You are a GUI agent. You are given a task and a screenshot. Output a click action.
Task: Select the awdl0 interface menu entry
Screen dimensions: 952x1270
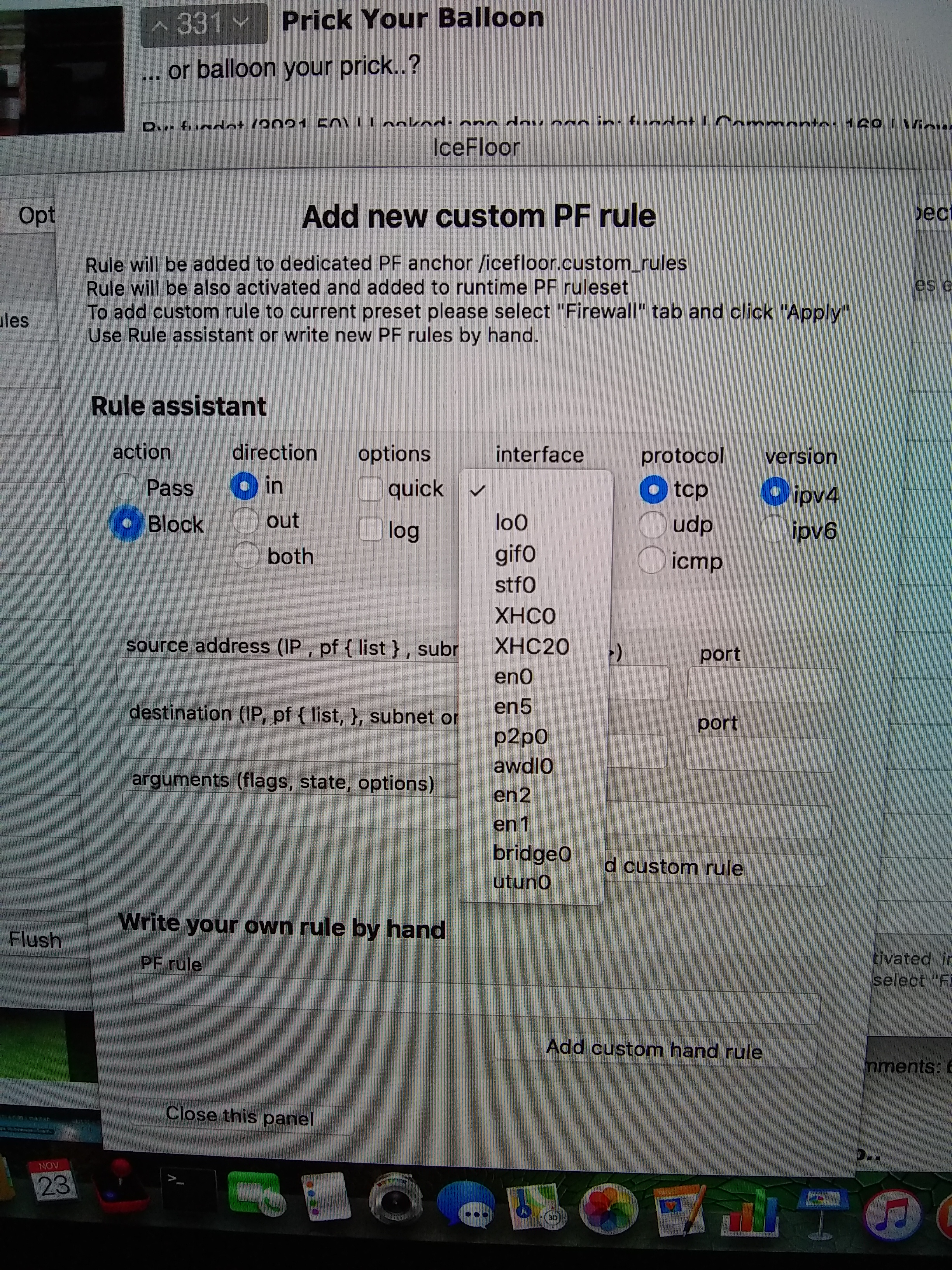pos(523,766)
